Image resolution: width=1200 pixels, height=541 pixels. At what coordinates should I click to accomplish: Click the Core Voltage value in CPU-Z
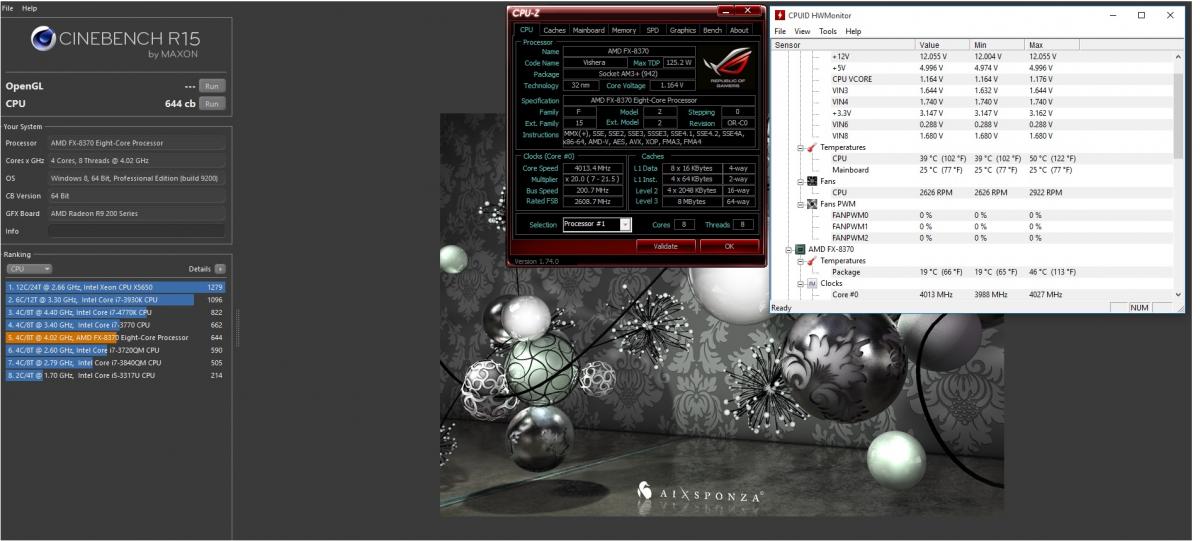point(672,85)
